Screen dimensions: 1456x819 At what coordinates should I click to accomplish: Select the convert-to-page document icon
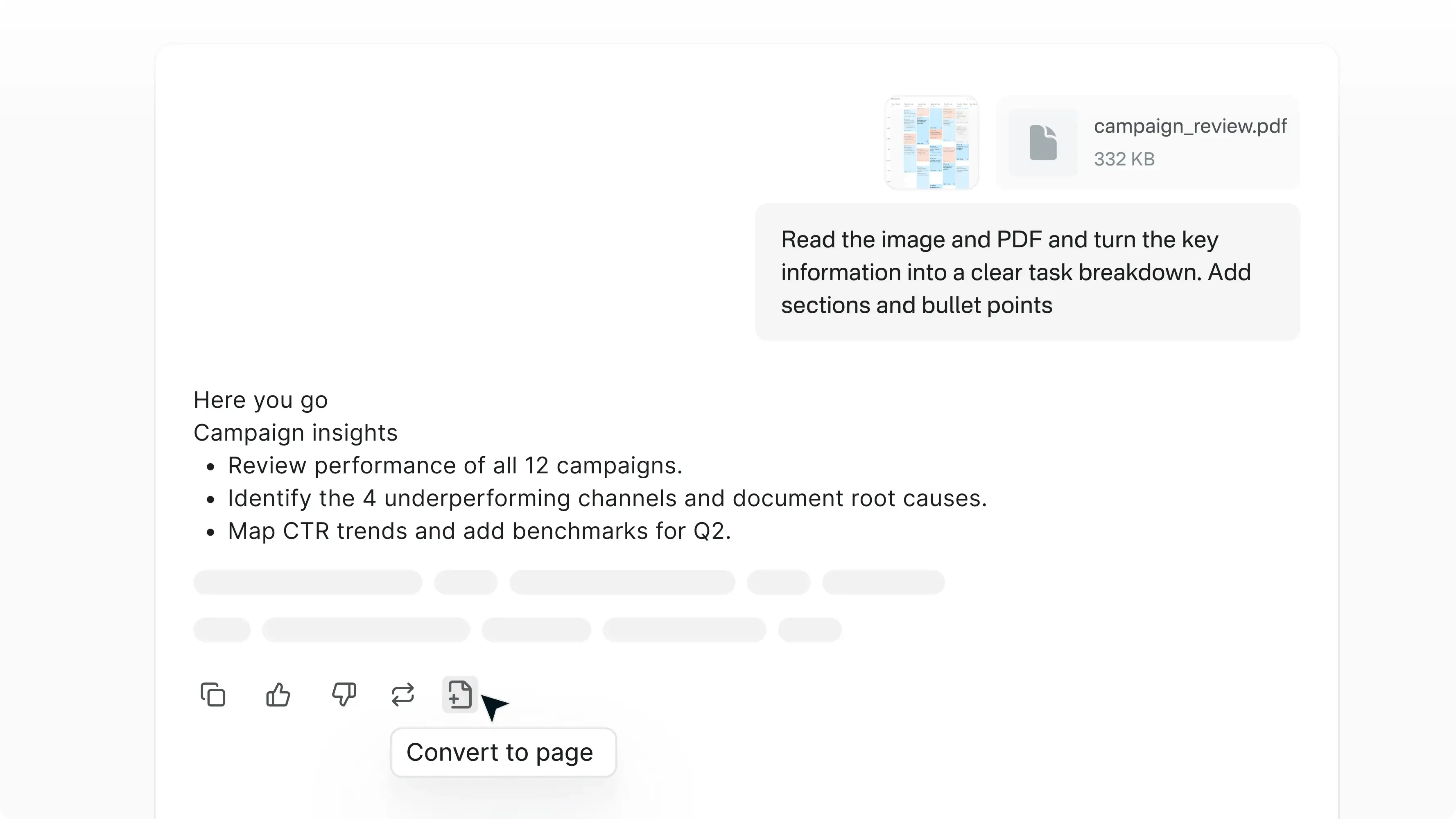[x=459, y=694]
